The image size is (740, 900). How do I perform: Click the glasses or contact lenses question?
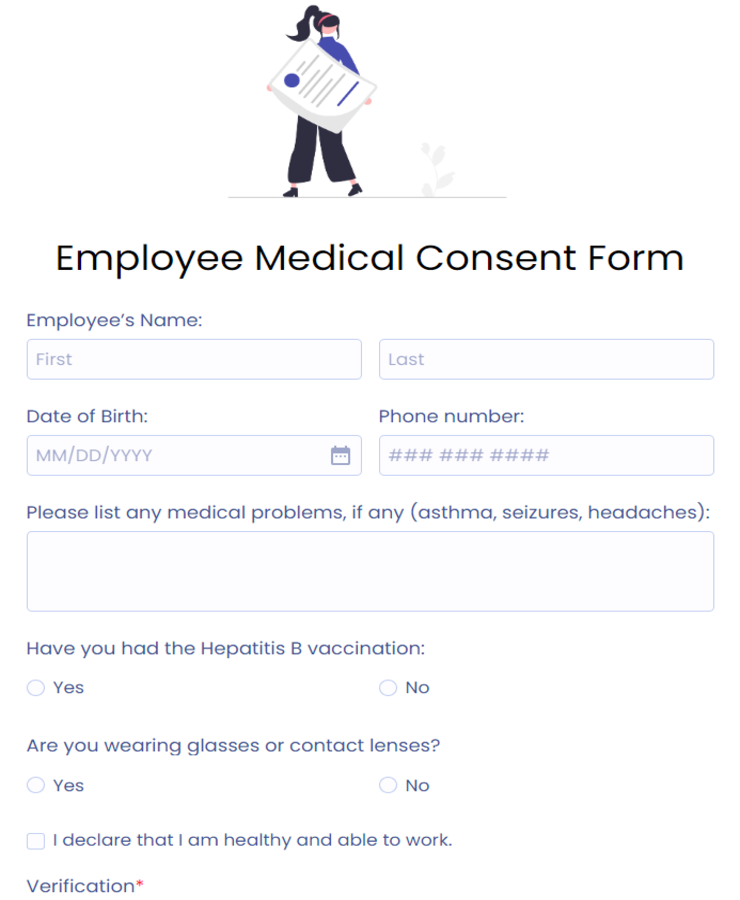pyautogui.click(x=233, y=746)
